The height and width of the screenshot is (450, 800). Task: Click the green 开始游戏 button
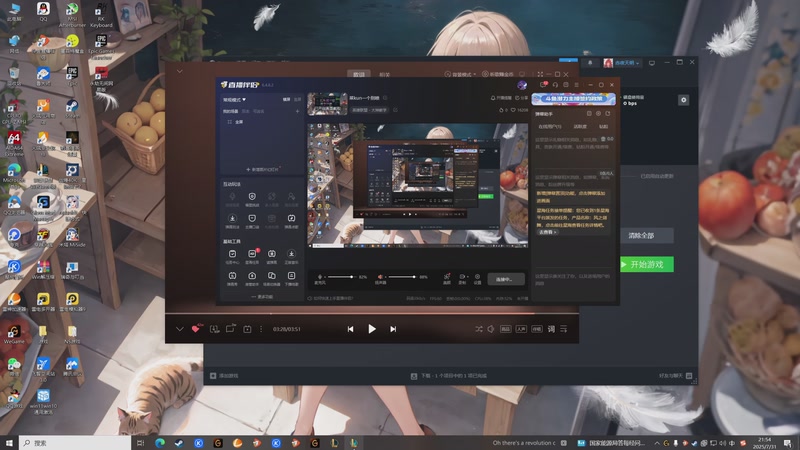pyautogui.click(x=647, y=264)
